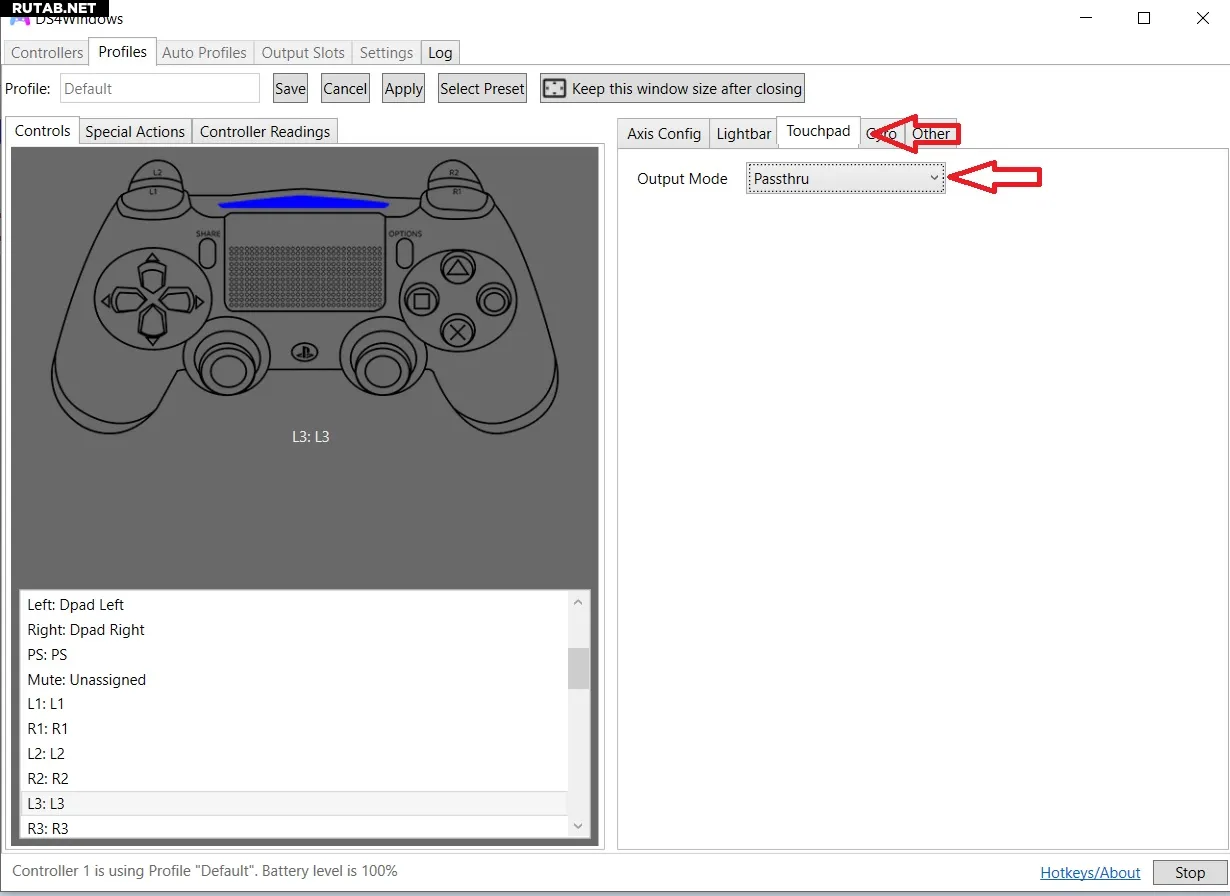Viewport: 1230px width, 896px height.
Task: Select the 'Right: Dpad Right' list row
Action: pyautogui.click(x=293, y=630)
